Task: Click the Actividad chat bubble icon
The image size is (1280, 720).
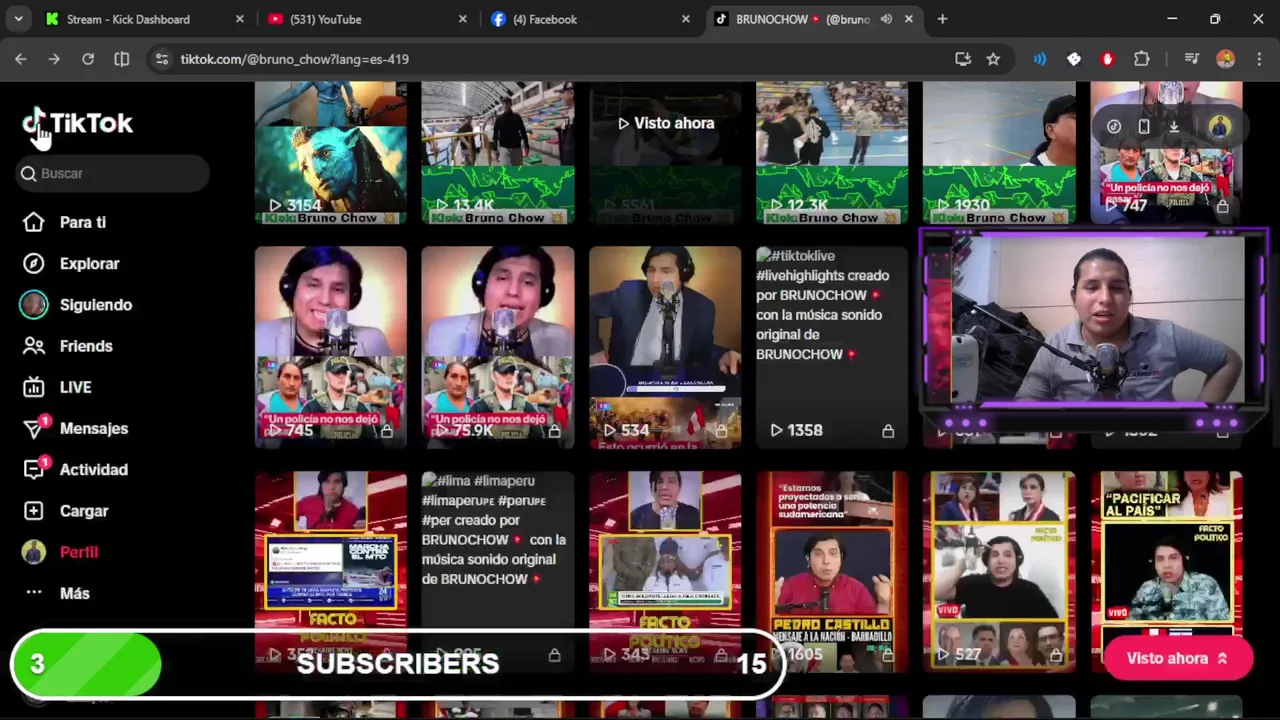Action: point(34,470)
